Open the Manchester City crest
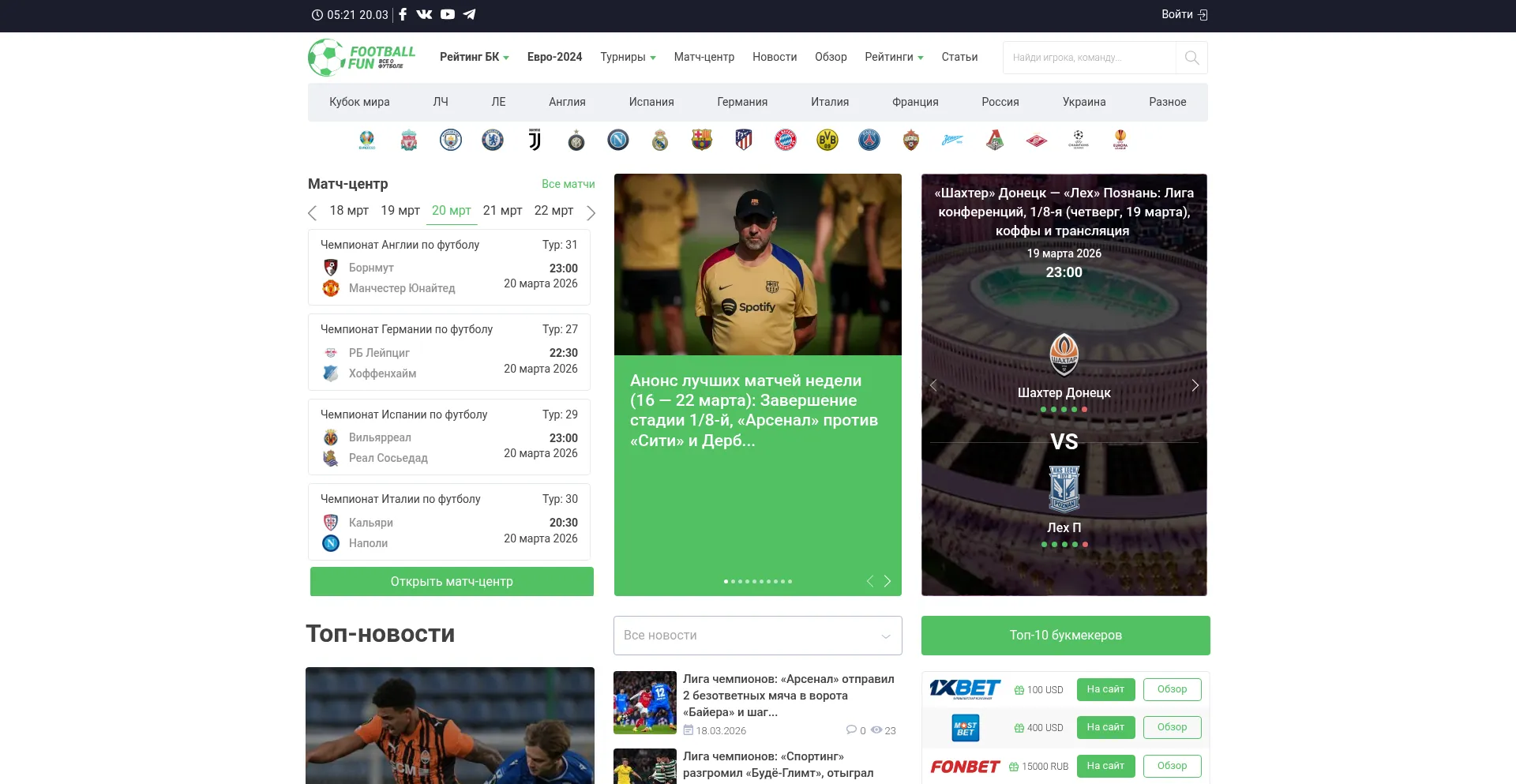Viewport: 1516px width, 784px height. 451,140
